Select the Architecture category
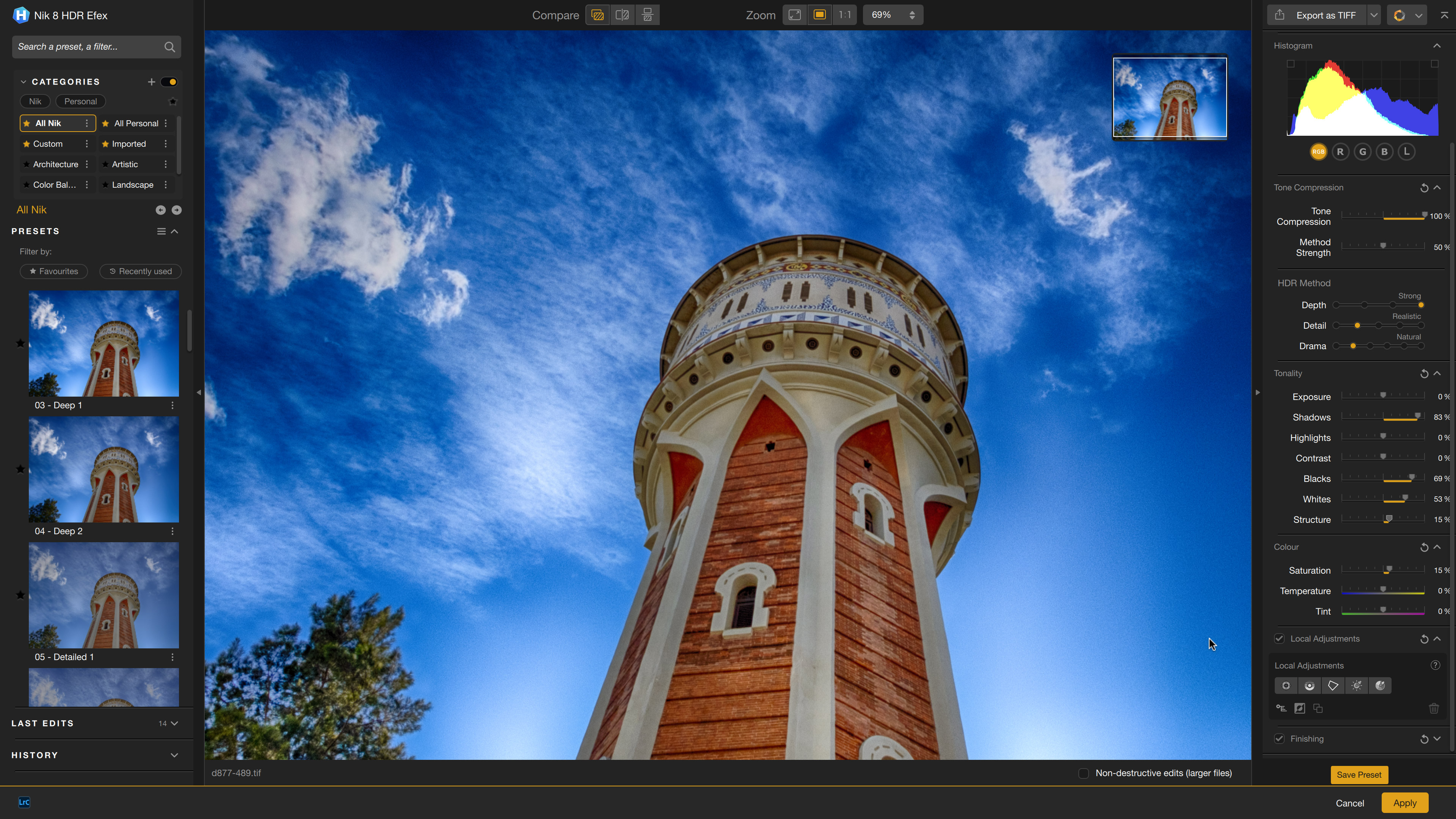This screenshot has height=819, width=1456. point(55,165)
